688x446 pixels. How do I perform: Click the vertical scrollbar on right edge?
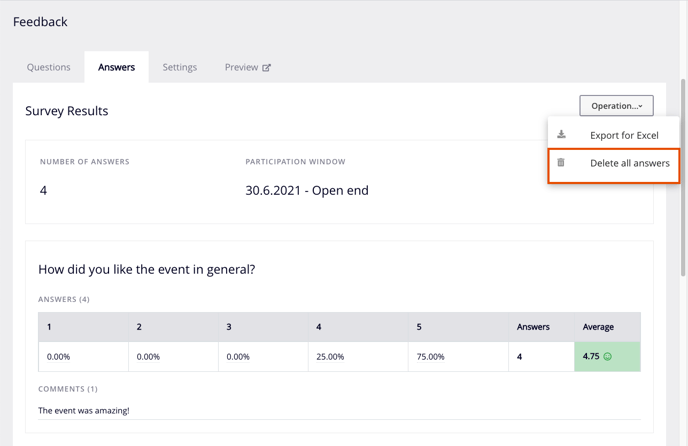tap(683, 178)
